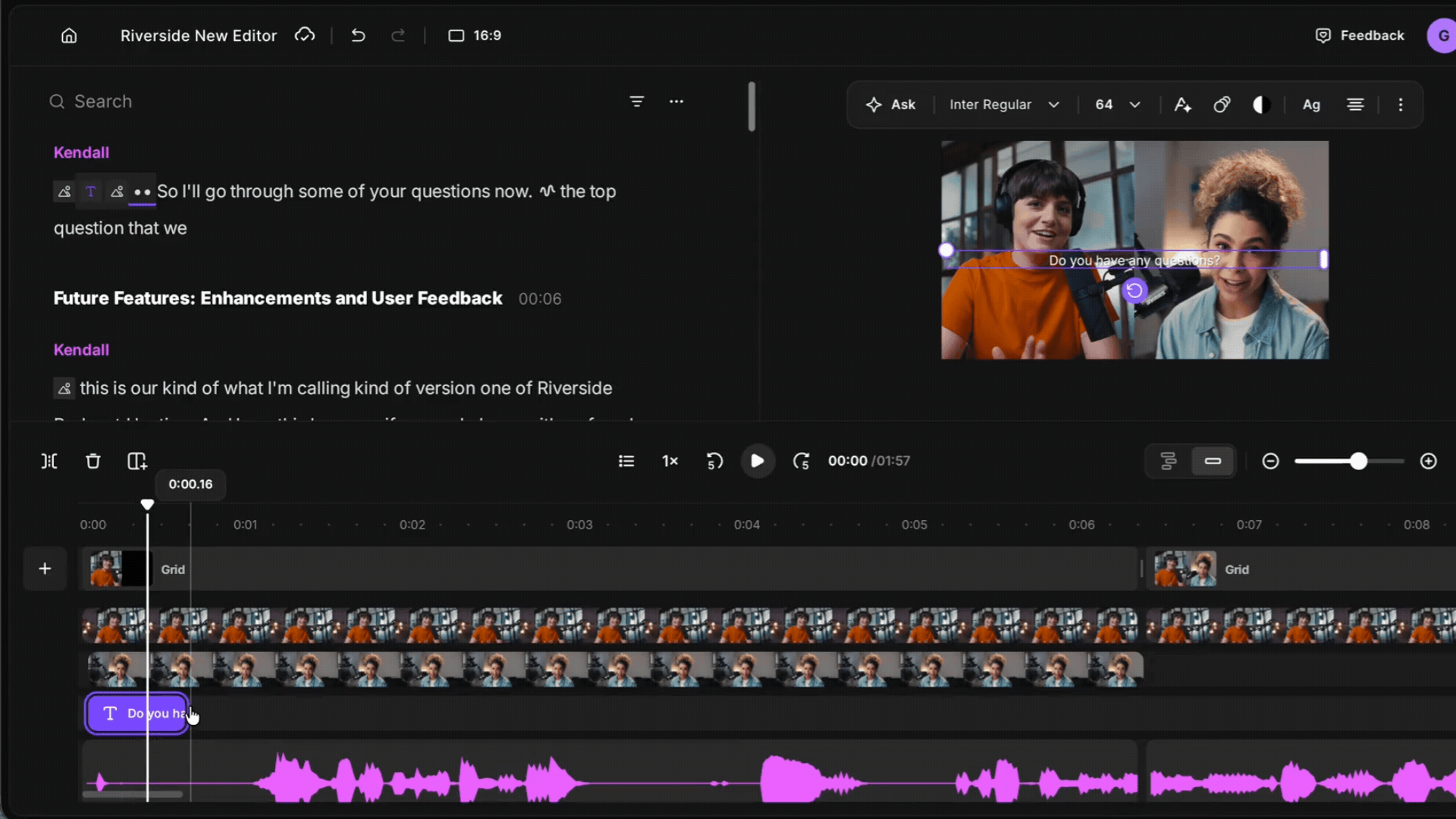Screen dimensions: 1456x819
Task: Open the chapters list icon
Action: (x=626, y=461)
